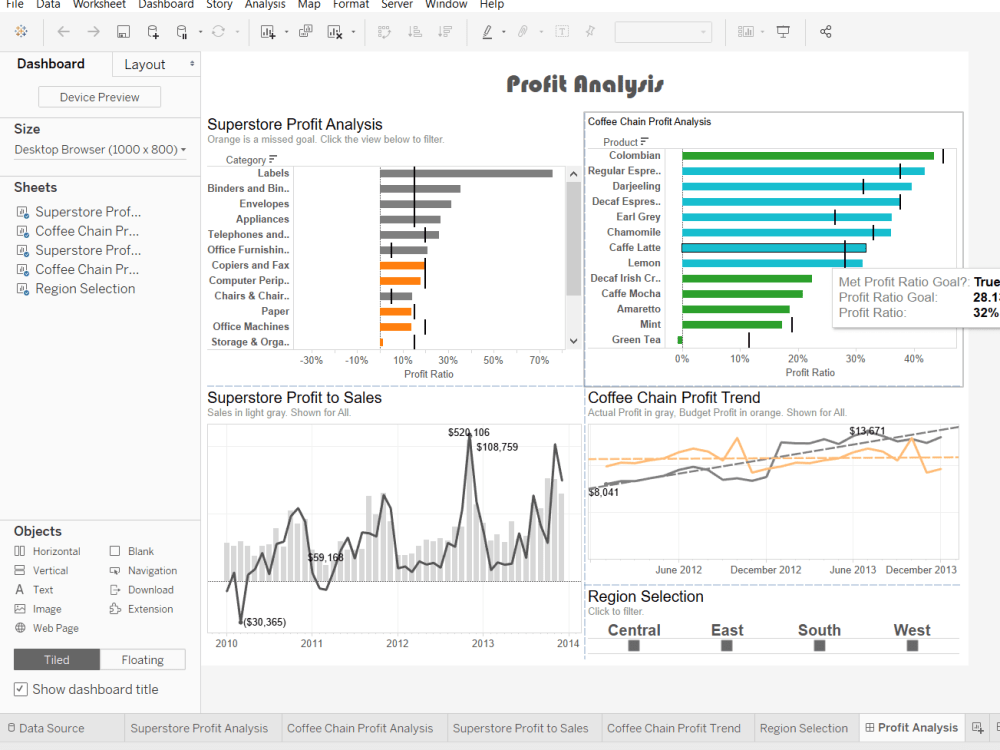Click the Highlight pen icon

[487, 31]
